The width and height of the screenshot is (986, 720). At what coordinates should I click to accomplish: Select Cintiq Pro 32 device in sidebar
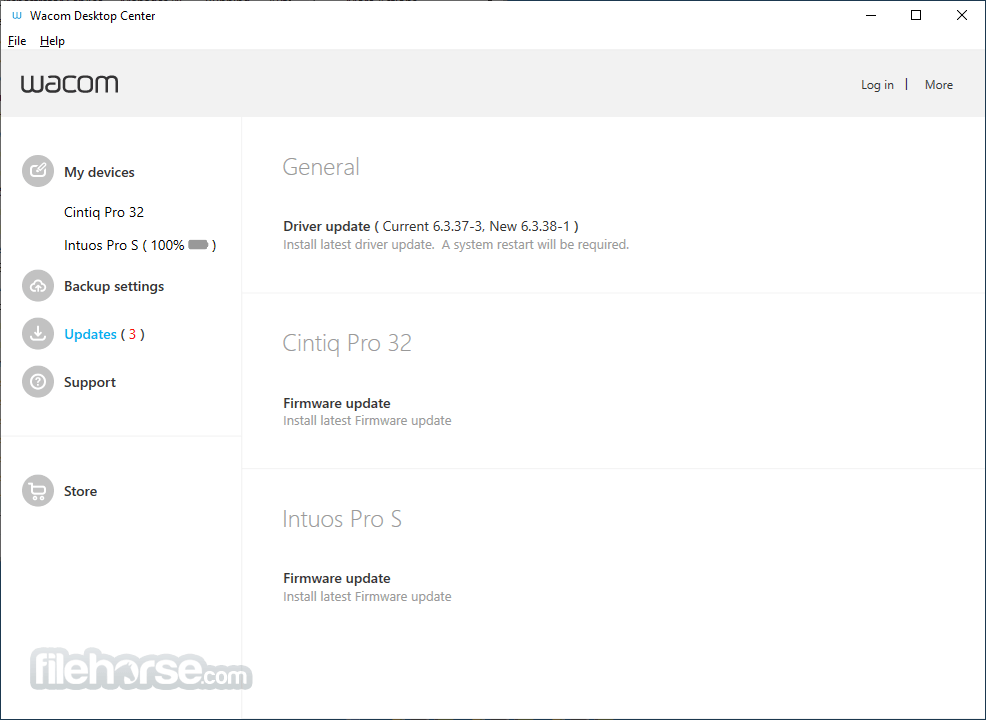point(104,213)
